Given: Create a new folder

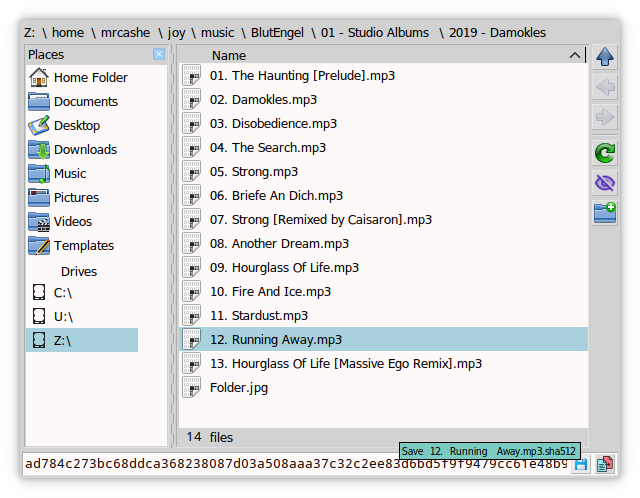Looking at the screenshot, I should point(604,211).
